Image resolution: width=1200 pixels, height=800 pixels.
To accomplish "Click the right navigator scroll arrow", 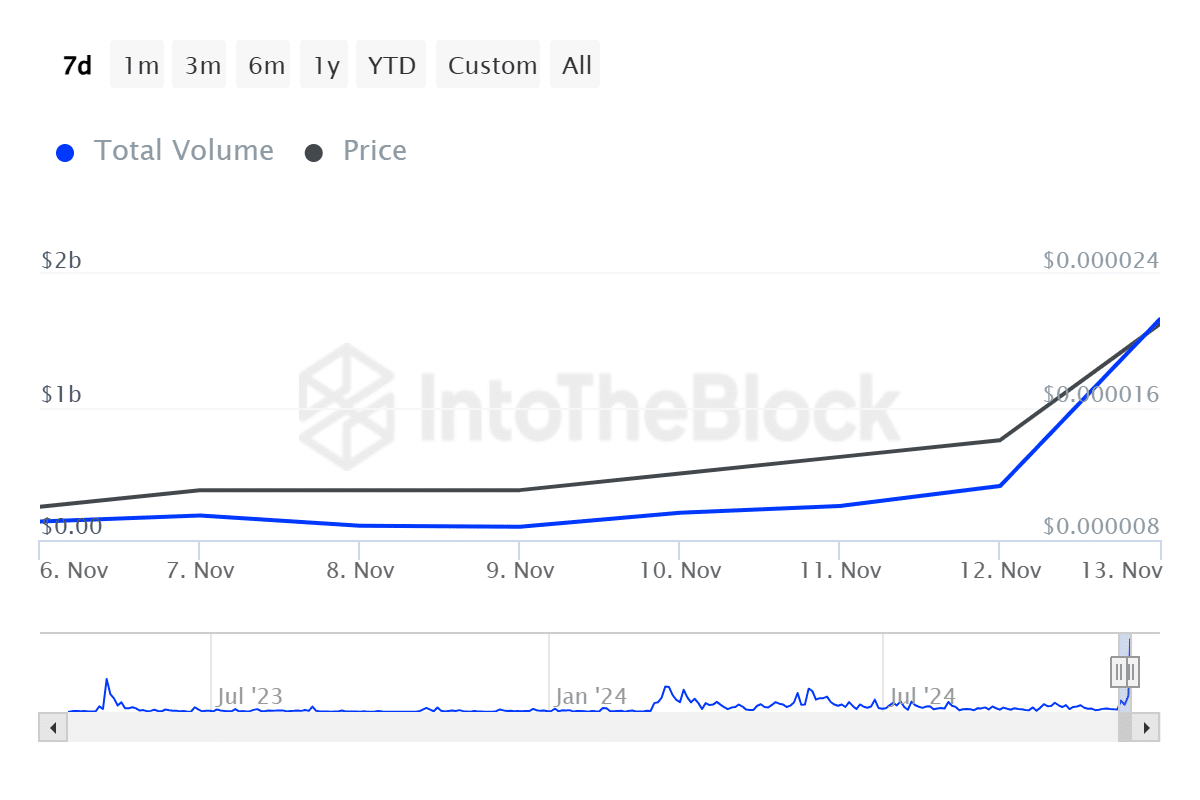I will coord(1145,728).
